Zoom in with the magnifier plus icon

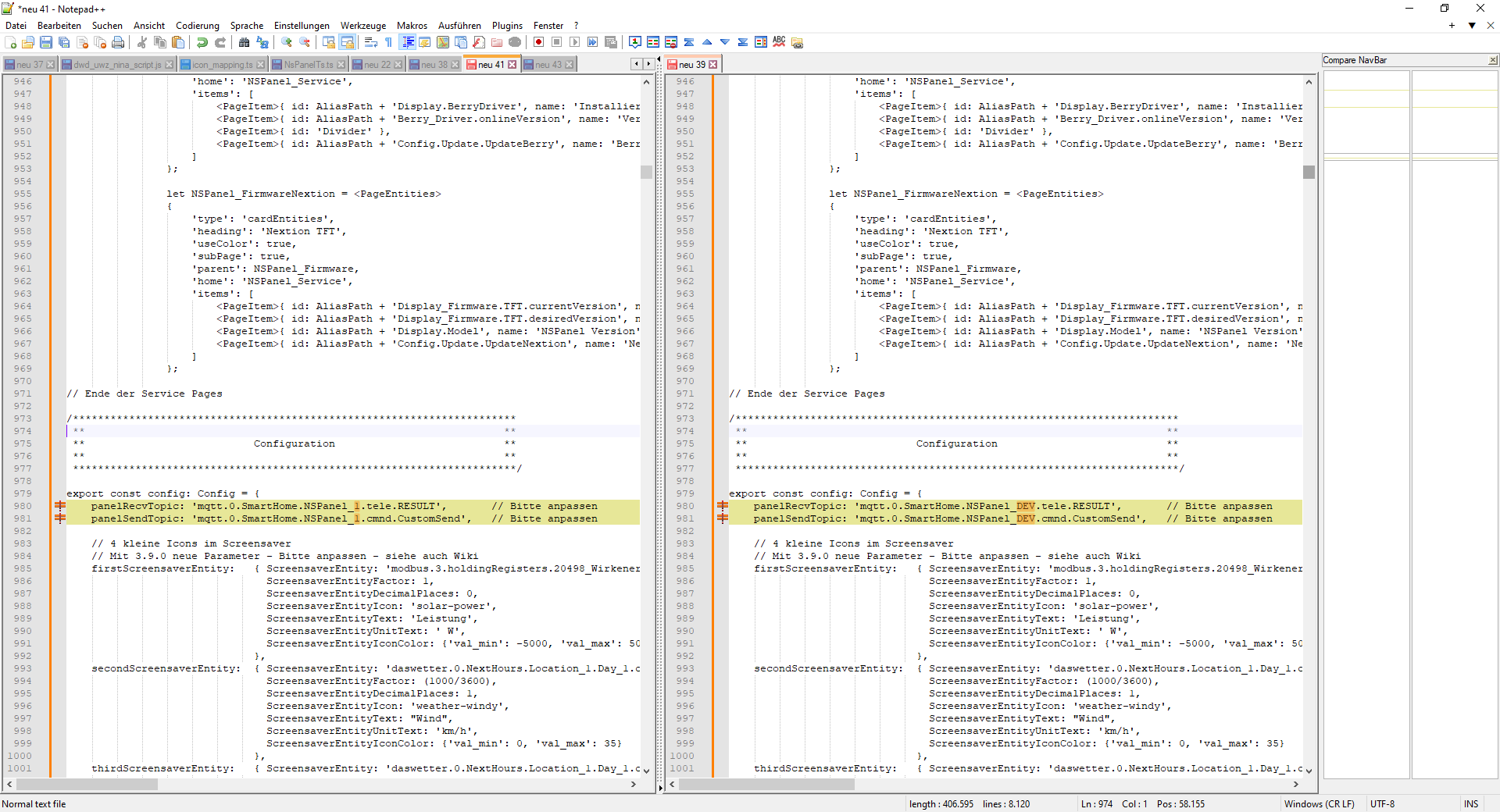[287, 42]
